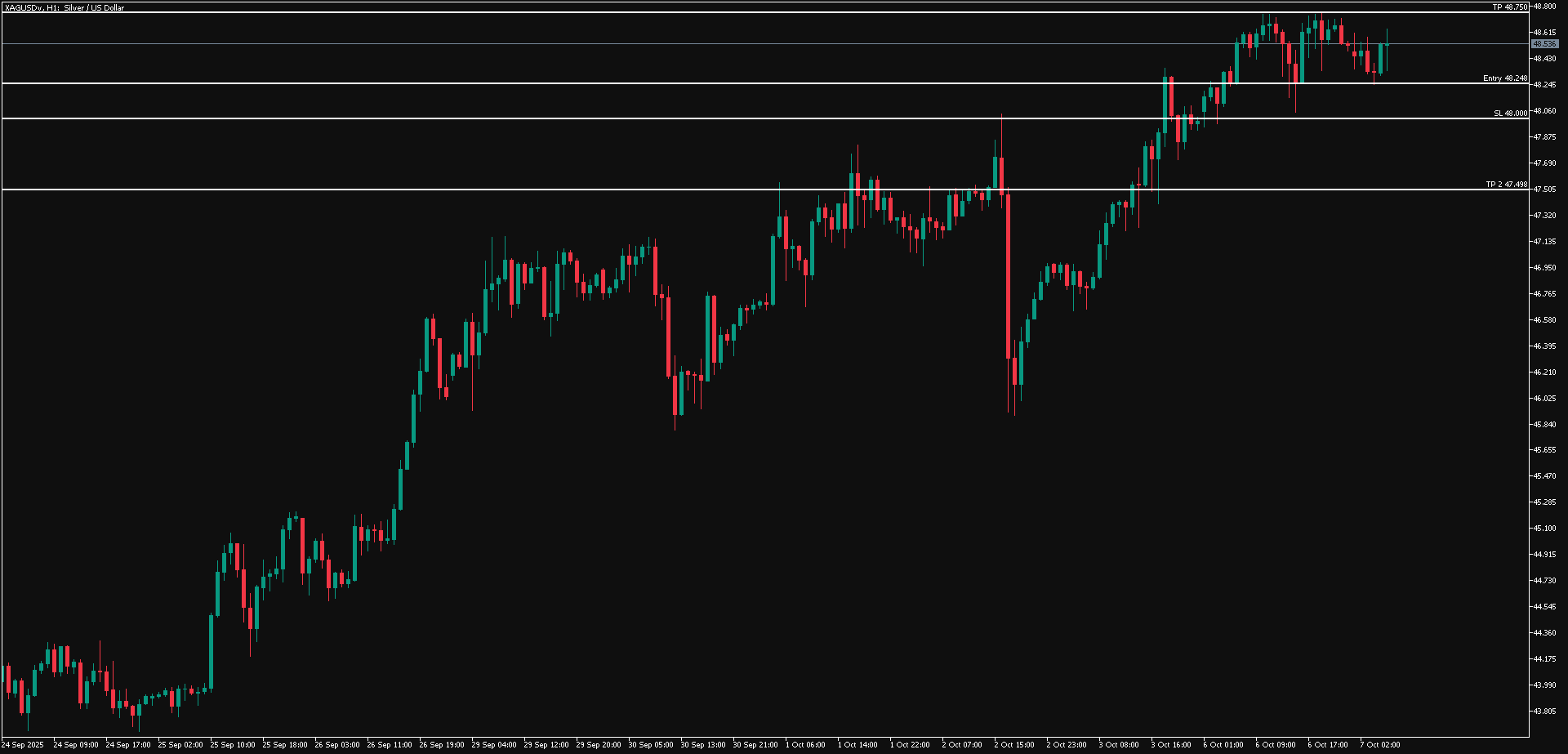
Task: Click the 48.800 price scale label
Action: (x=1543, y=7)
